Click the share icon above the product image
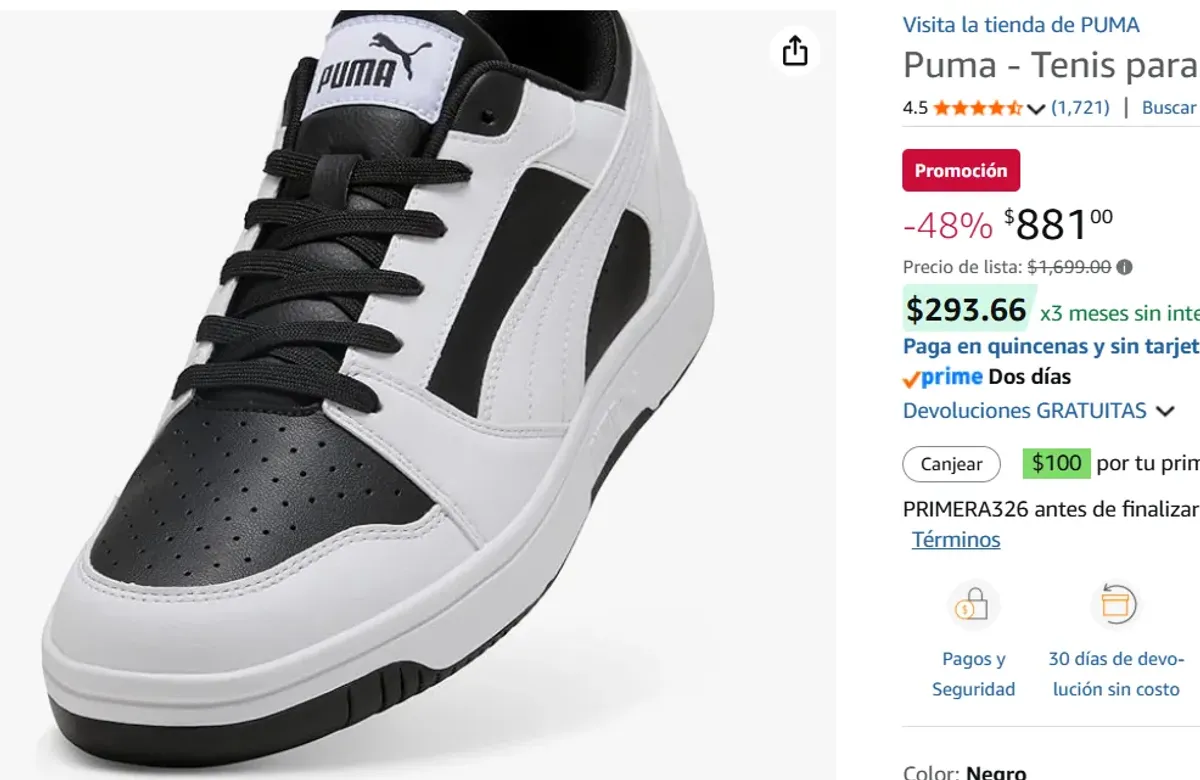 coord(795,50)
